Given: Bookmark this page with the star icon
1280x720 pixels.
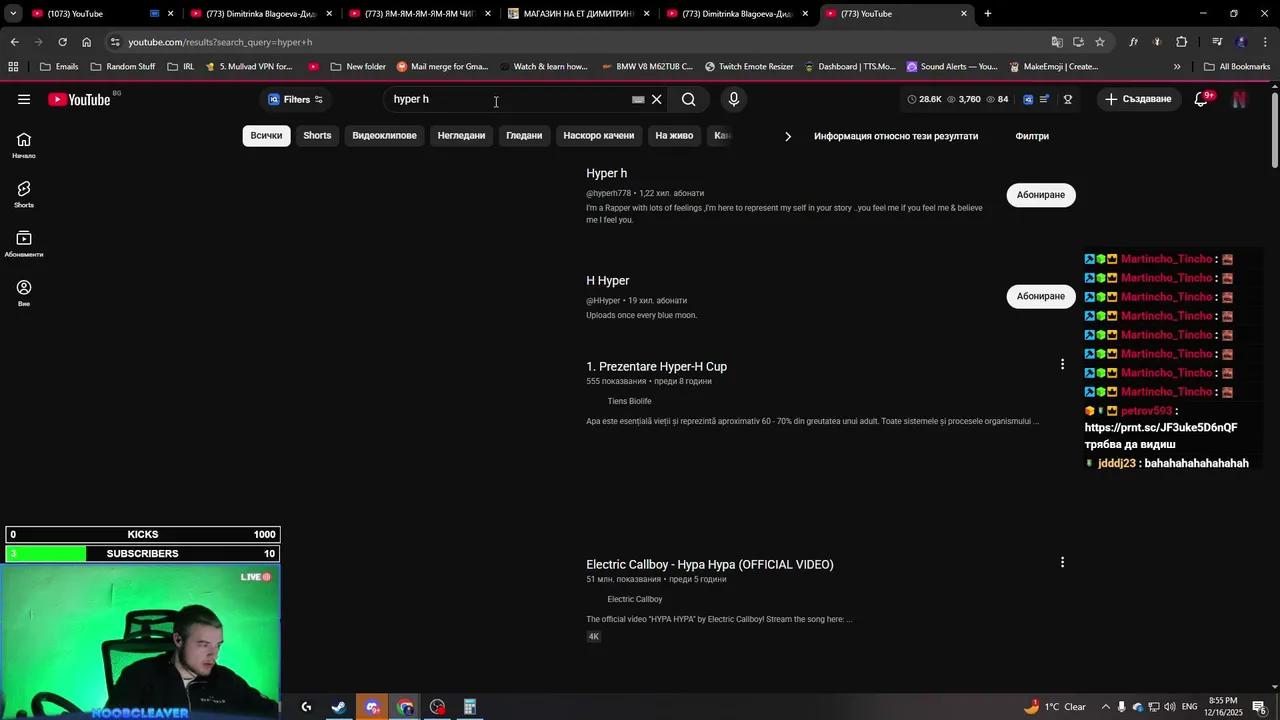Looking at the screenshot, I should tap(1100, 42).
